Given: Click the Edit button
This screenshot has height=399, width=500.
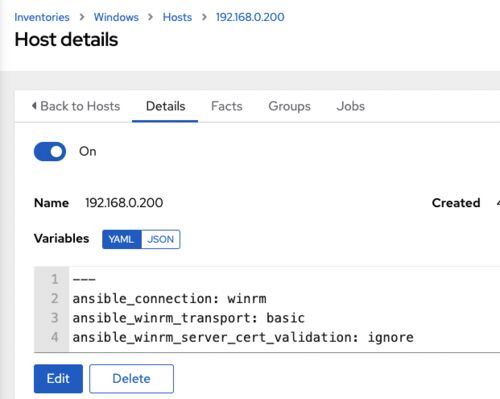Looking at the screenshot, I should (x=58, y=379).
